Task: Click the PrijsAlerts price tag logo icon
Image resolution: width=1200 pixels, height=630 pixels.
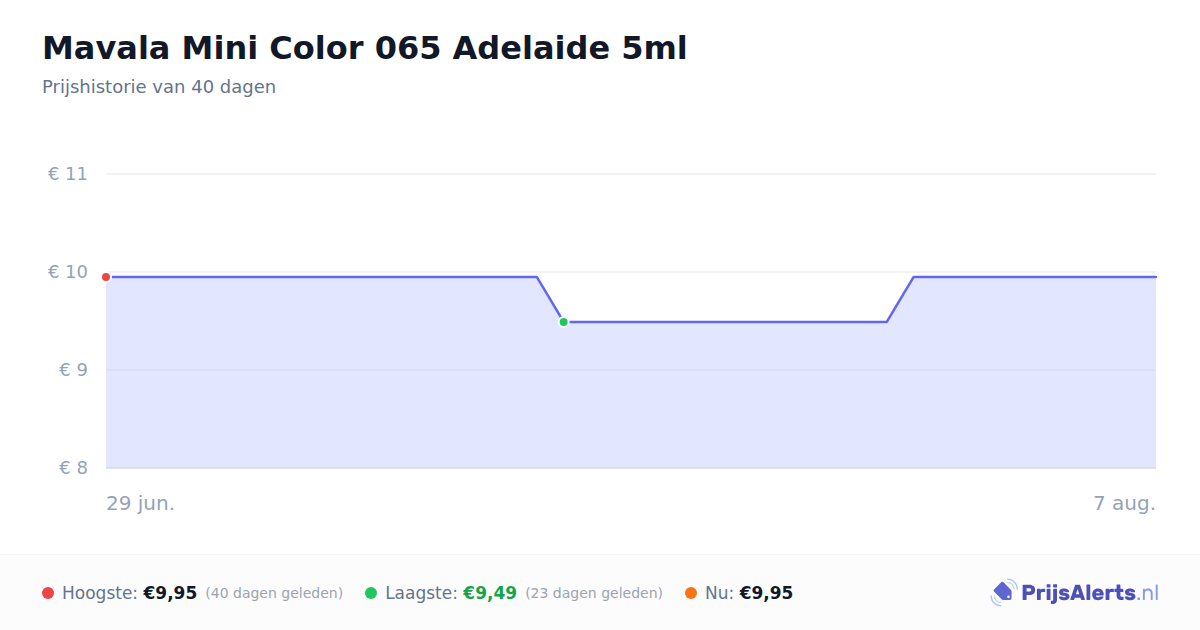Action: [1003, 593]
